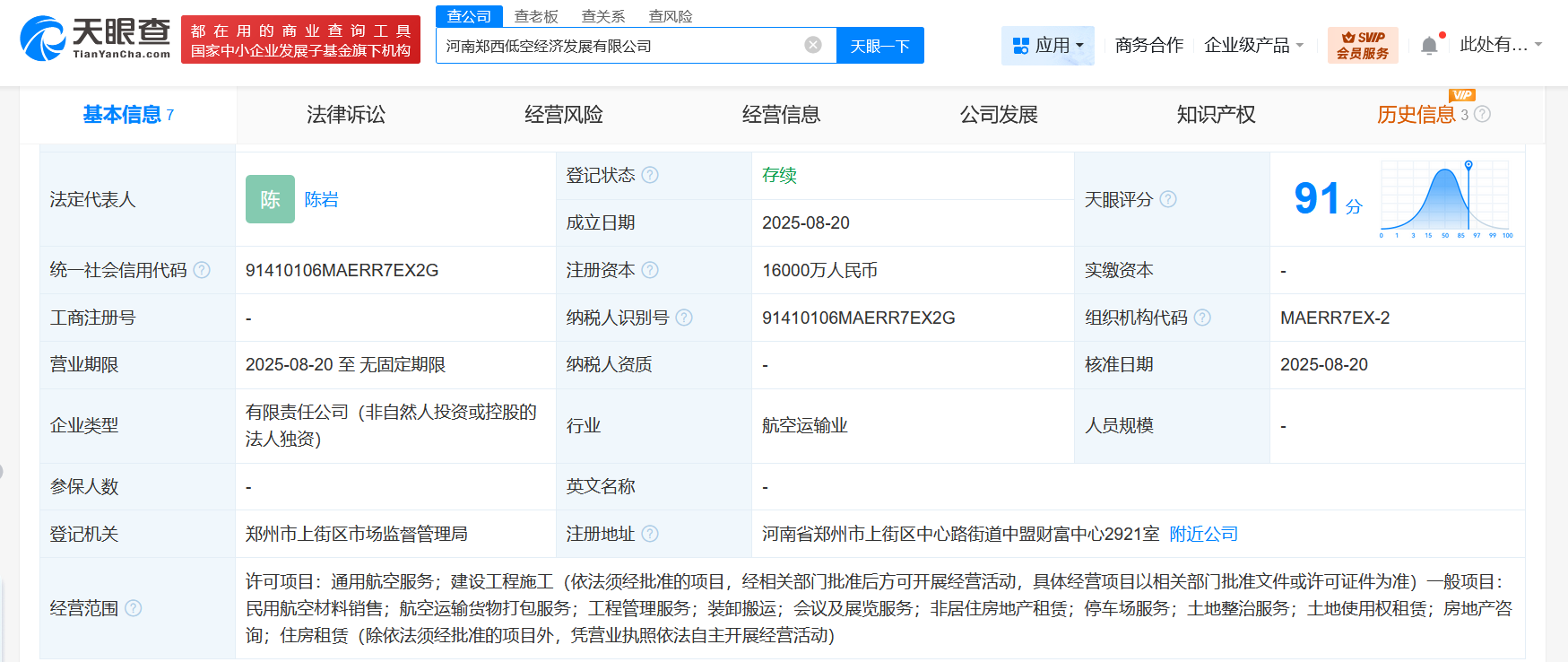Image resolution: width=1568 pixels, height=662 pixels.
Task: Click help icon beside 统一社会信用代码
Action: 202,270
